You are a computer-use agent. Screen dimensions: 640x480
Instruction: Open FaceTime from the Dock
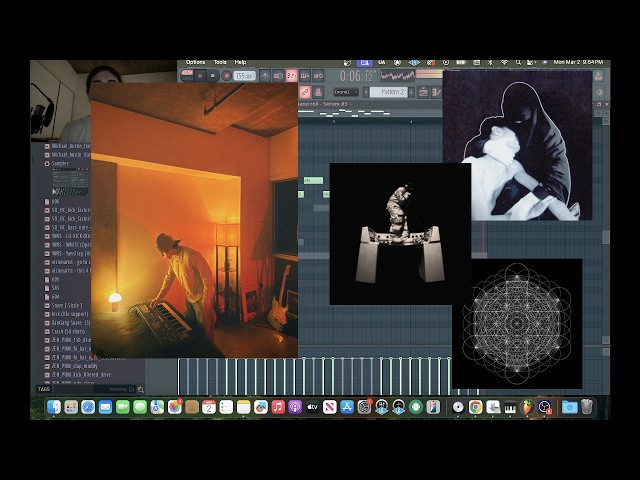123,407
